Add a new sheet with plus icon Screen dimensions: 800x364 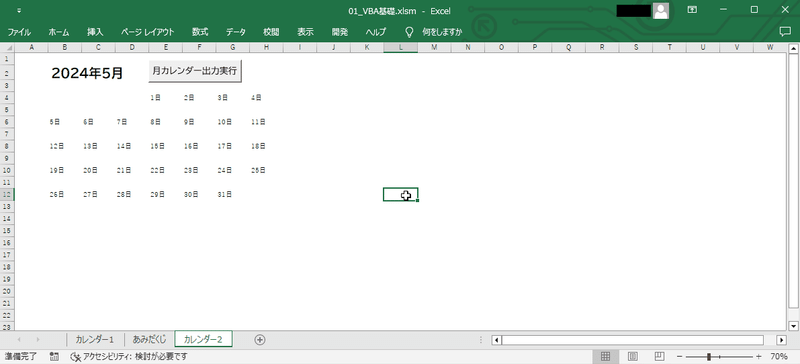pos(260,339)
